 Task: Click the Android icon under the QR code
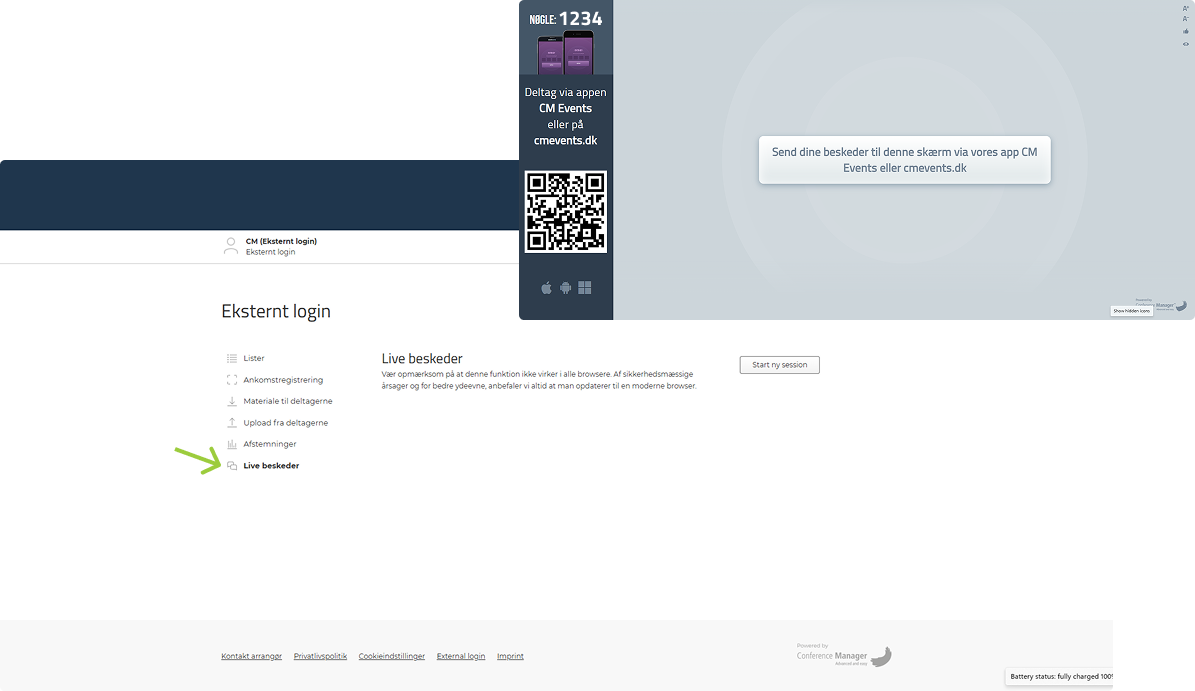[565, 287]
